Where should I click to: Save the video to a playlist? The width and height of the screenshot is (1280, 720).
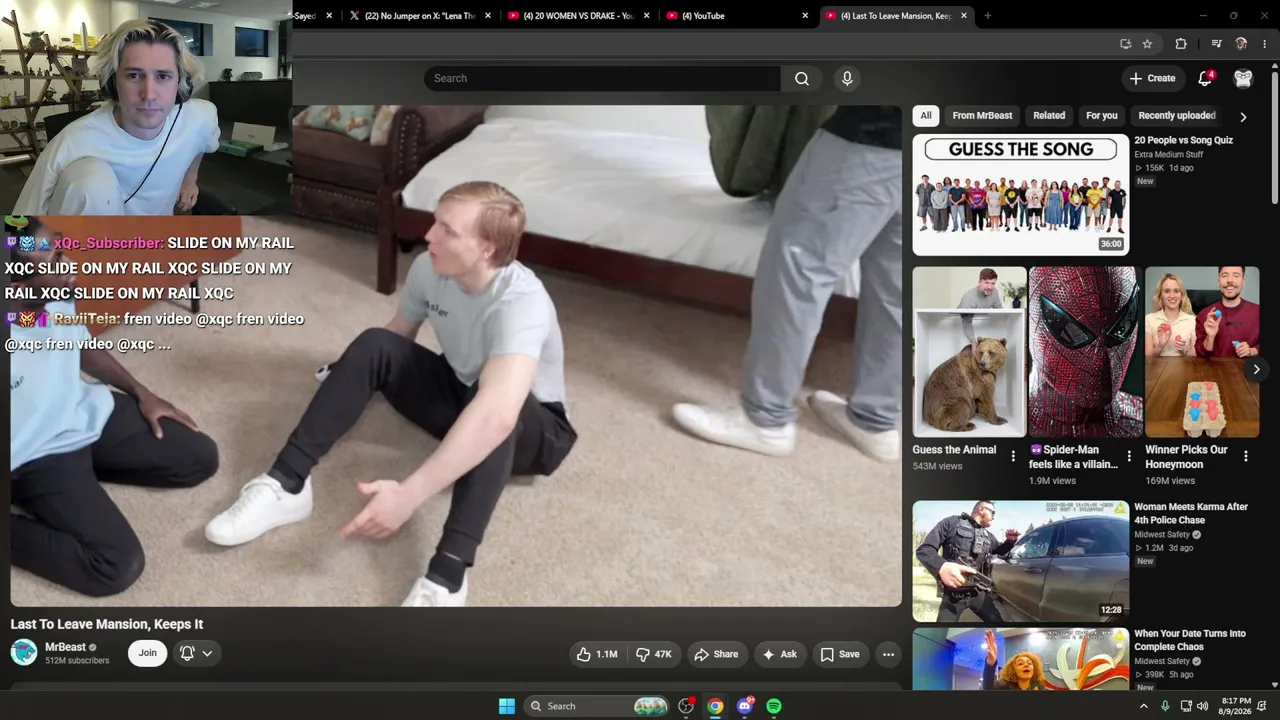point(840,654)
